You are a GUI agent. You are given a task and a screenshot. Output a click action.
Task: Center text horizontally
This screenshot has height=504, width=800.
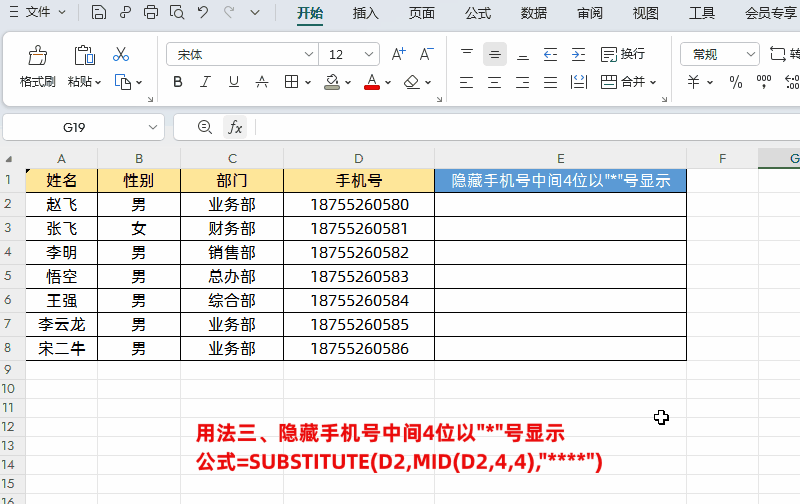(x=494, y=82)
